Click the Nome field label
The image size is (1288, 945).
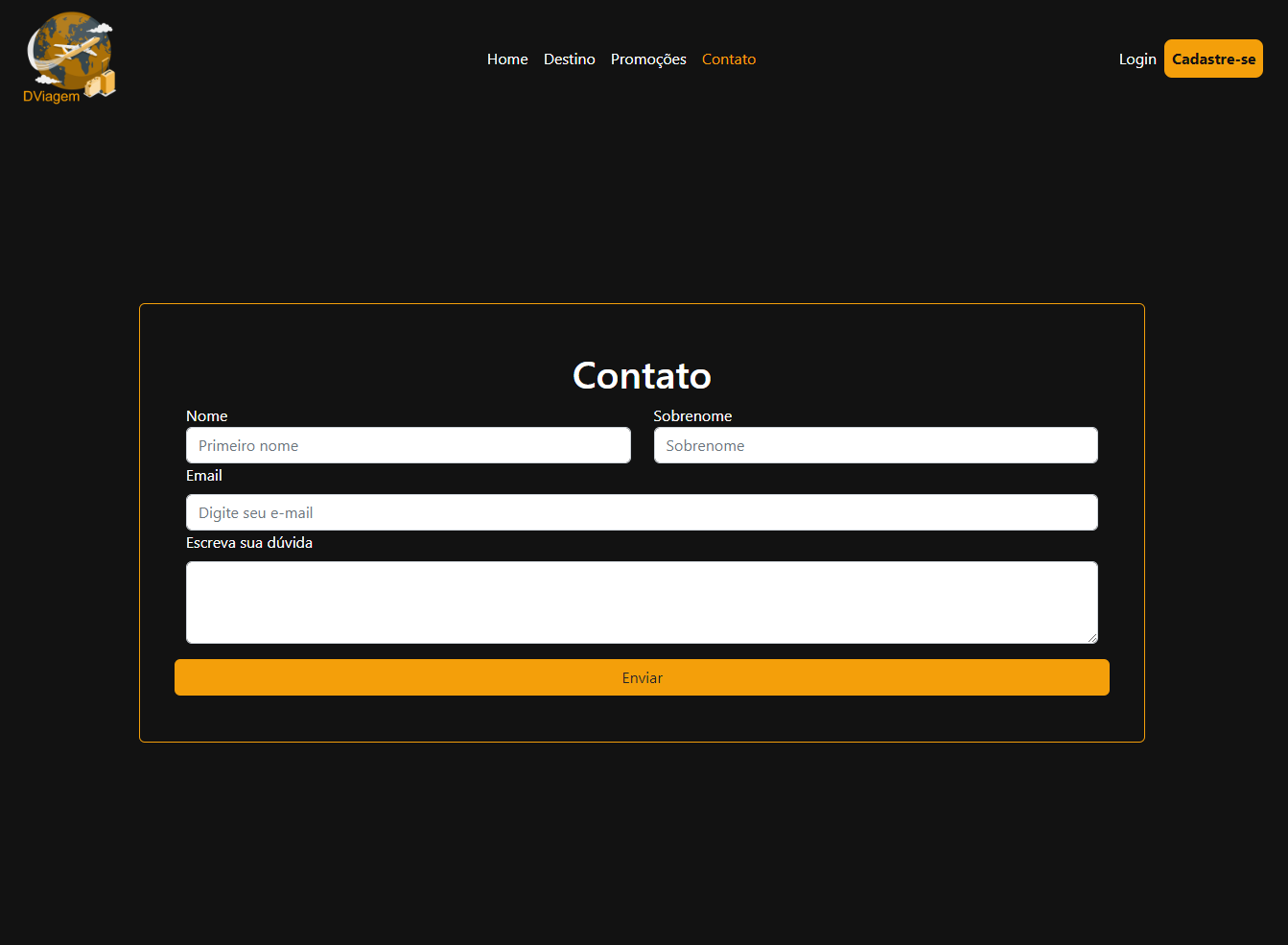point(207,415)
